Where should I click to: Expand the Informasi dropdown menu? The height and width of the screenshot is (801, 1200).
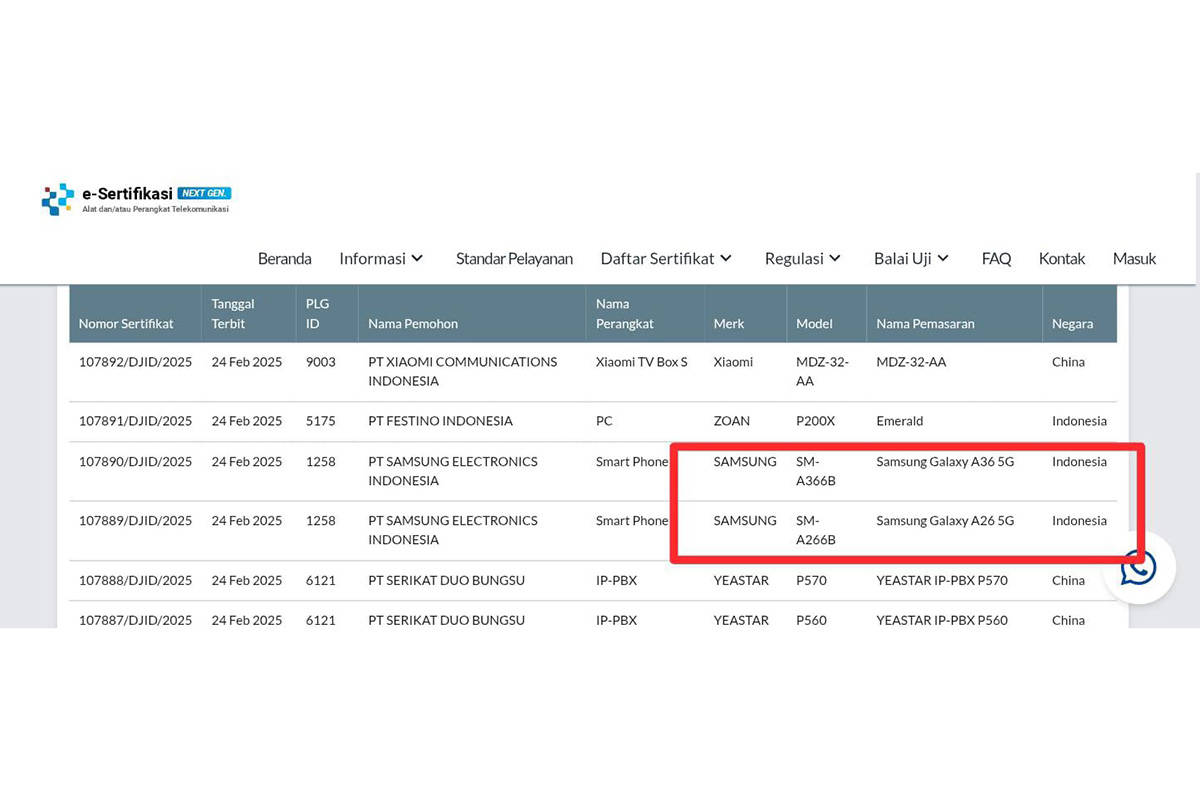381,258
